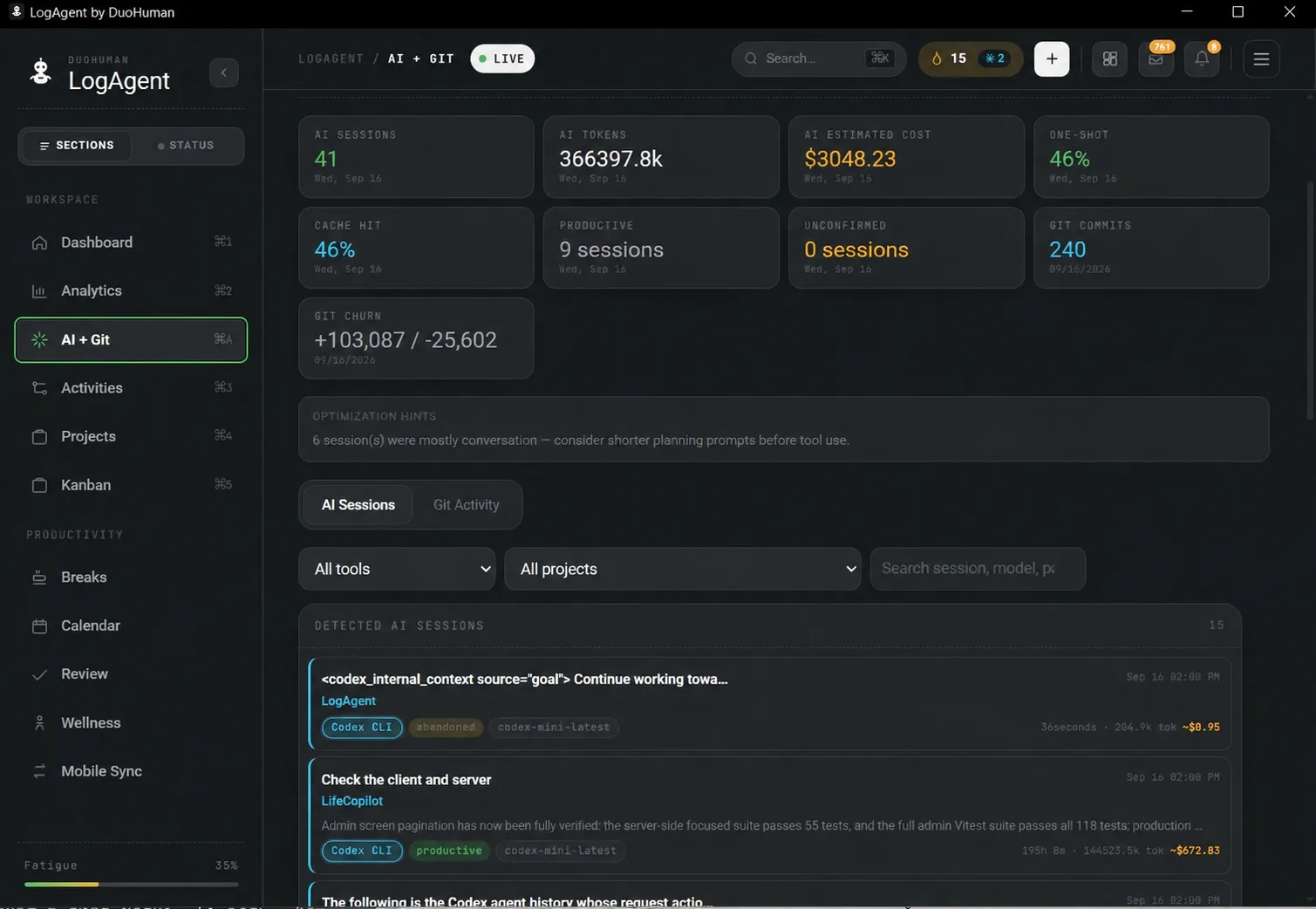Collapse the sidebar with the chevron button
This screenshot has height=909, width=1316.
pyautogui.click(x=224, y=72)
